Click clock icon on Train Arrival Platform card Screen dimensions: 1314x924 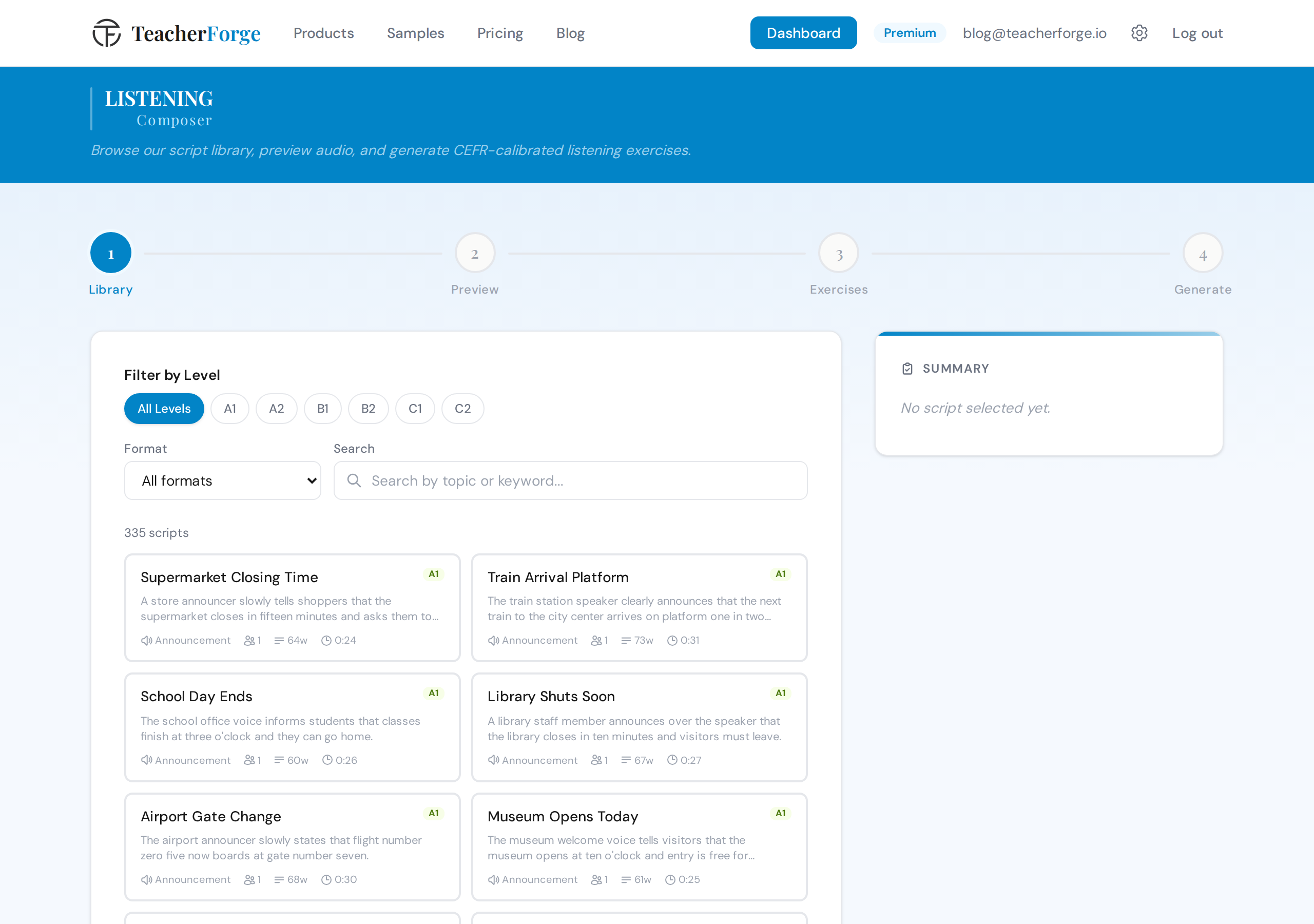pos(672,640)
